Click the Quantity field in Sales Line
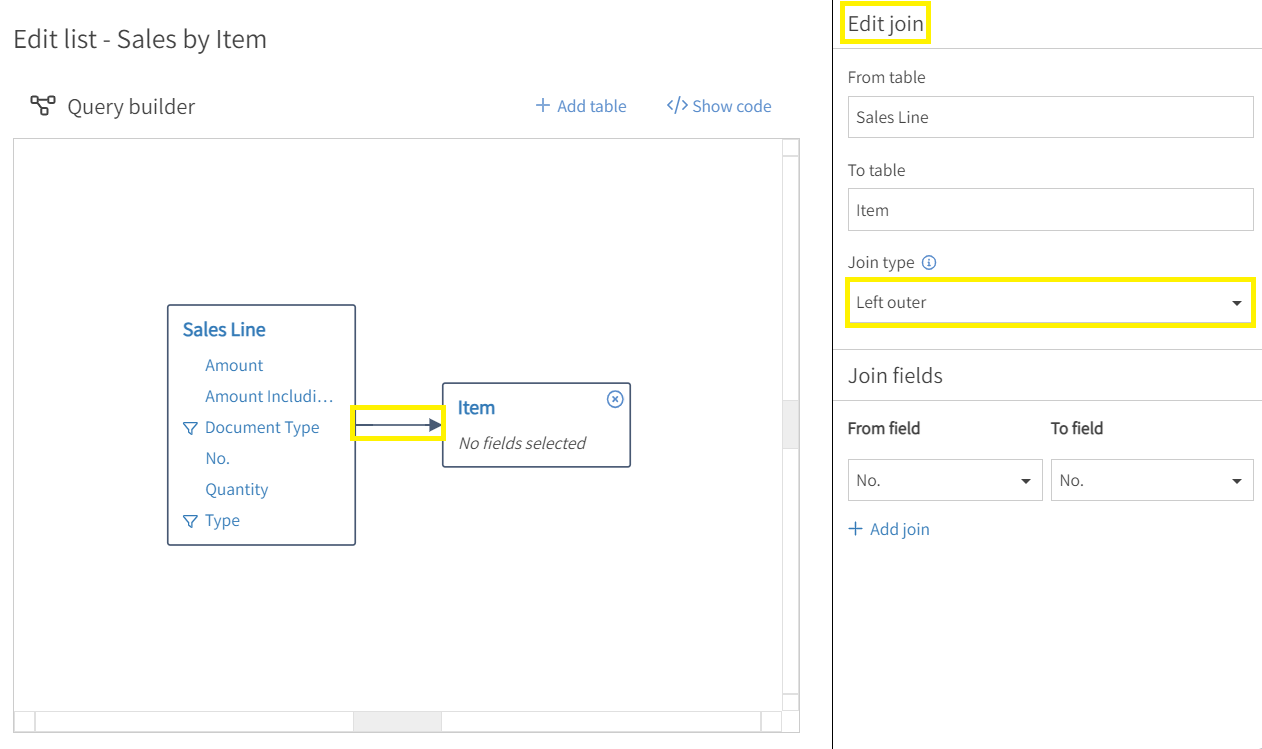The image size is (1262, 749). (x=237, y=490)
